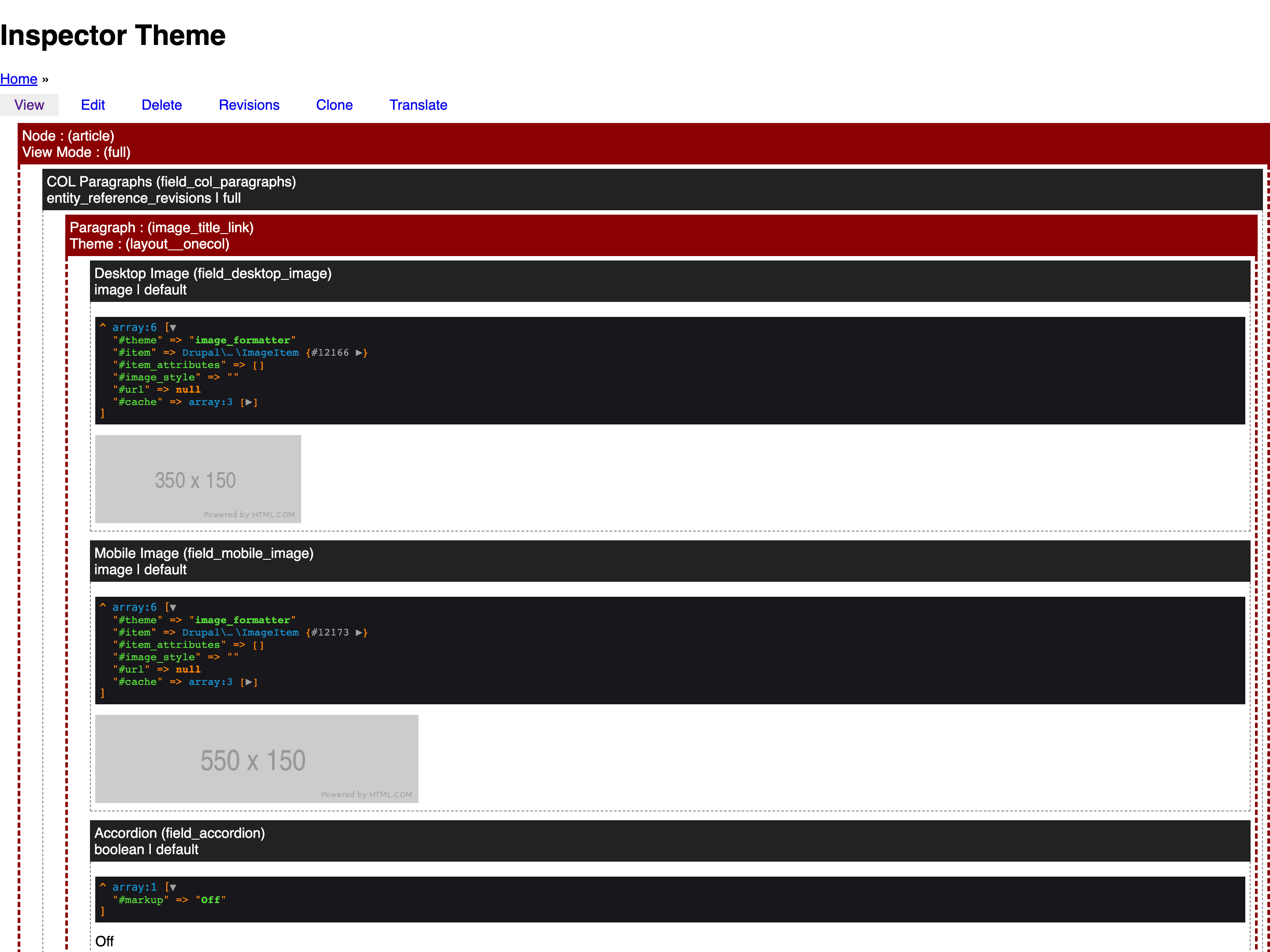This screenshot has width=1270, height=952.
Task: Click 'Mobile Image (field_mobile_image)' heading
Action: pyautogui.click(x=204, y=554)
